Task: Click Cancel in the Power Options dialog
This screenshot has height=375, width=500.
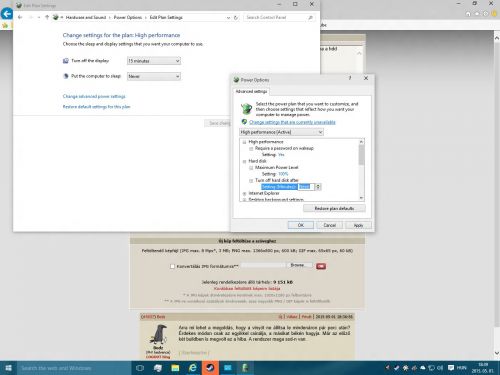Action: pos(330,225)
